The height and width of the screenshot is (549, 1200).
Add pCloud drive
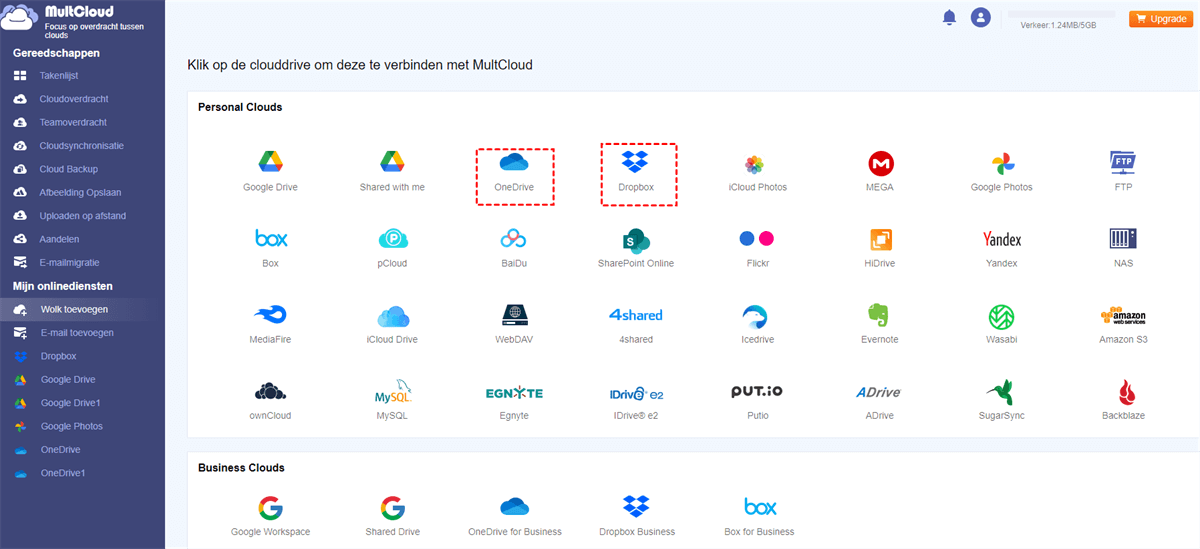392,248
